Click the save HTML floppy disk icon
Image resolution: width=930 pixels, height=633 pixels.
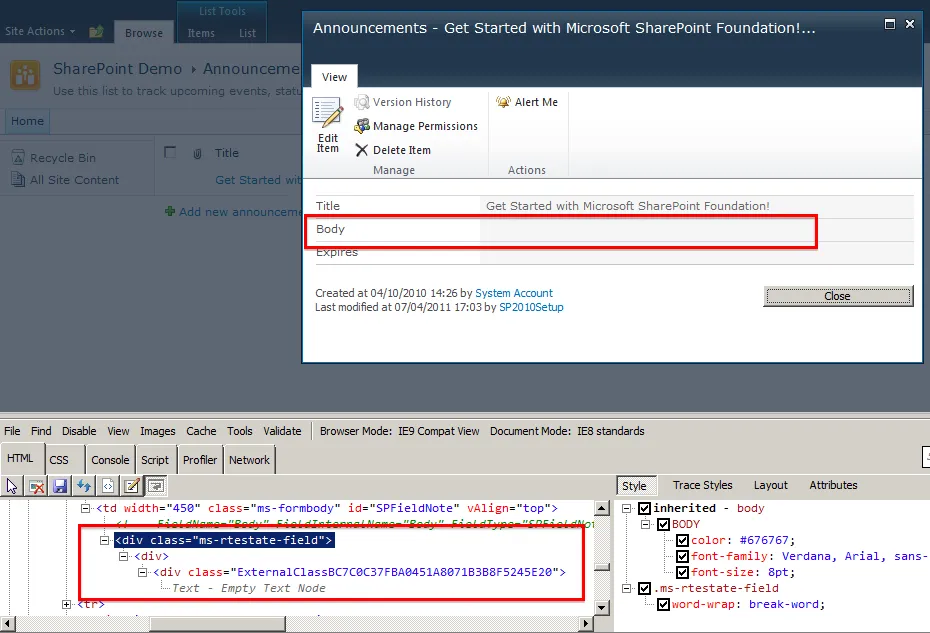coord(60,486)
